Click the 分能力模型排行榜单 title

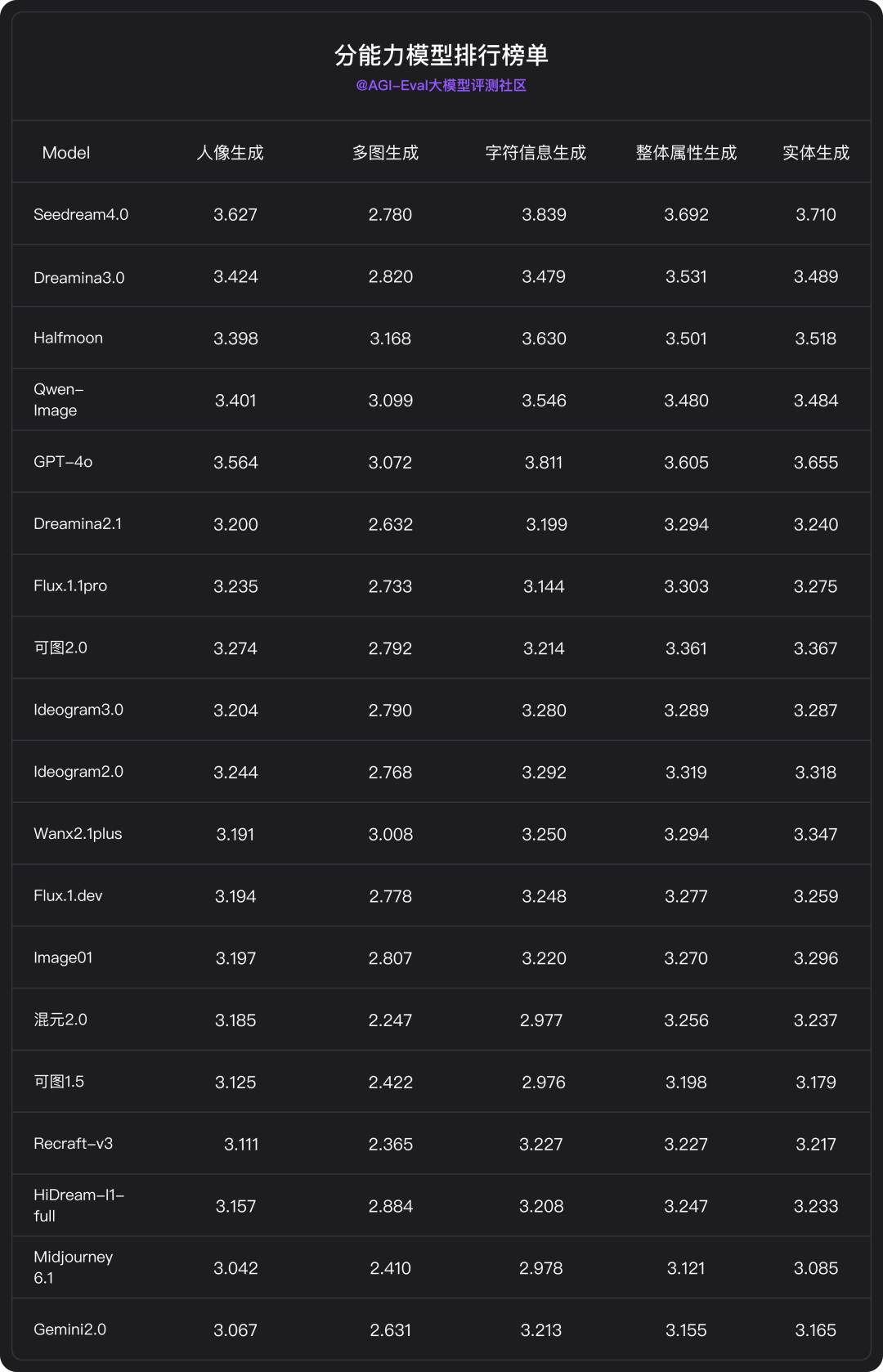[x=441, y=55]
